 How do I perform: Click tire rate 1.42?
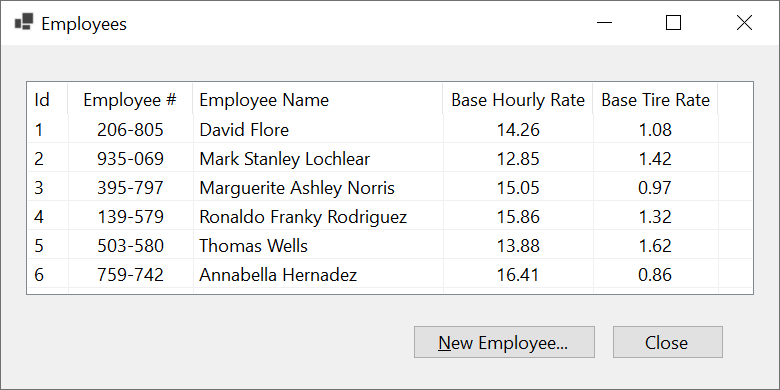[655, 159]
